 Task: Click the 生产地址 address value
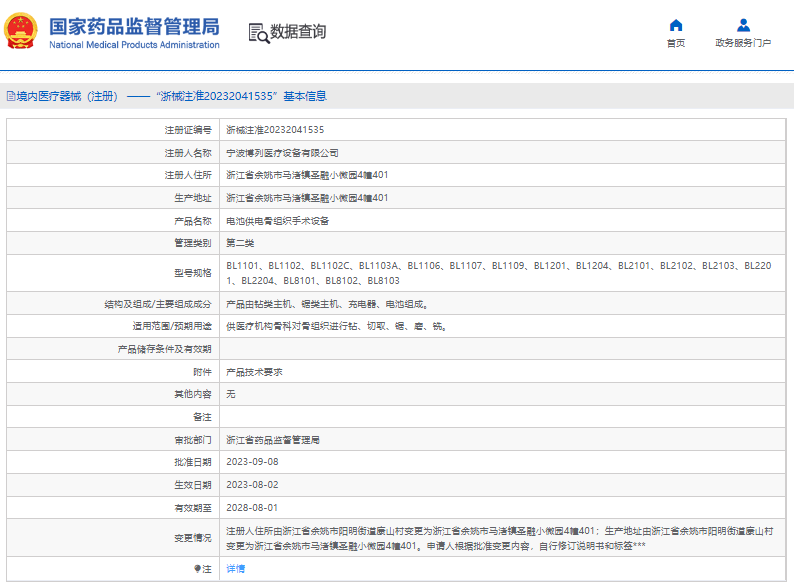tap(307, 198)
